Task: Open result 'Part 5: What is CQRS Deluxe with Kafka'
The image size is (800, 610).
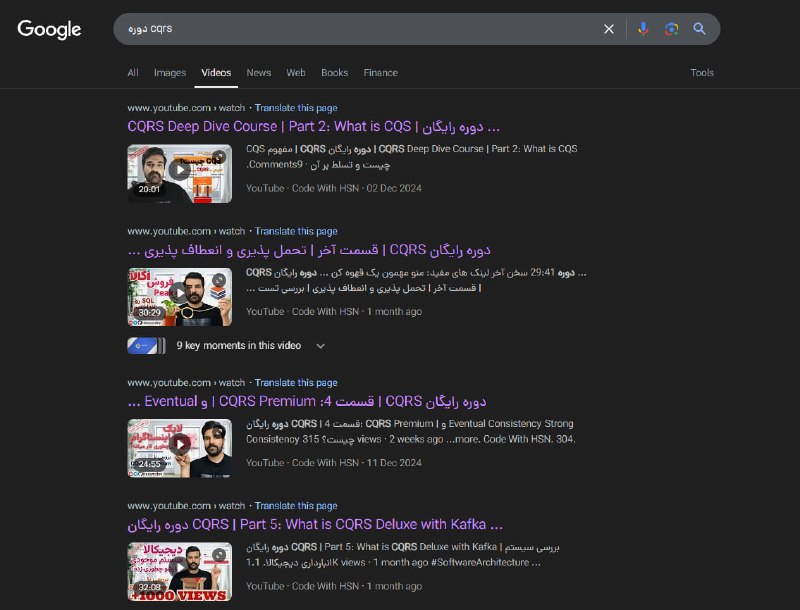Action: click(x=315, y=524)
